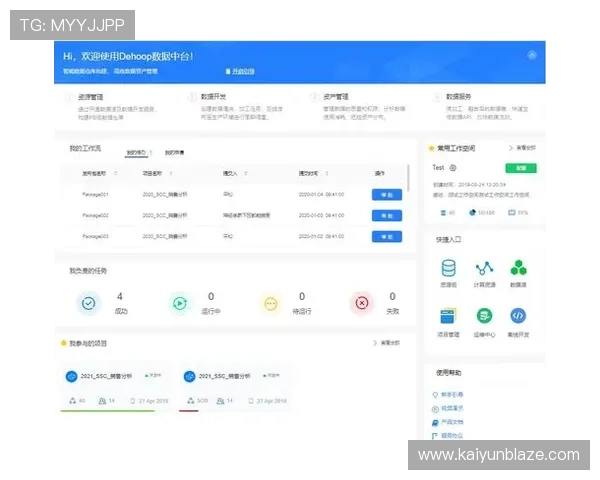Viewport: 600px width, 480px height.
Task: Click the Package001 cell
Action: point(95,194)
